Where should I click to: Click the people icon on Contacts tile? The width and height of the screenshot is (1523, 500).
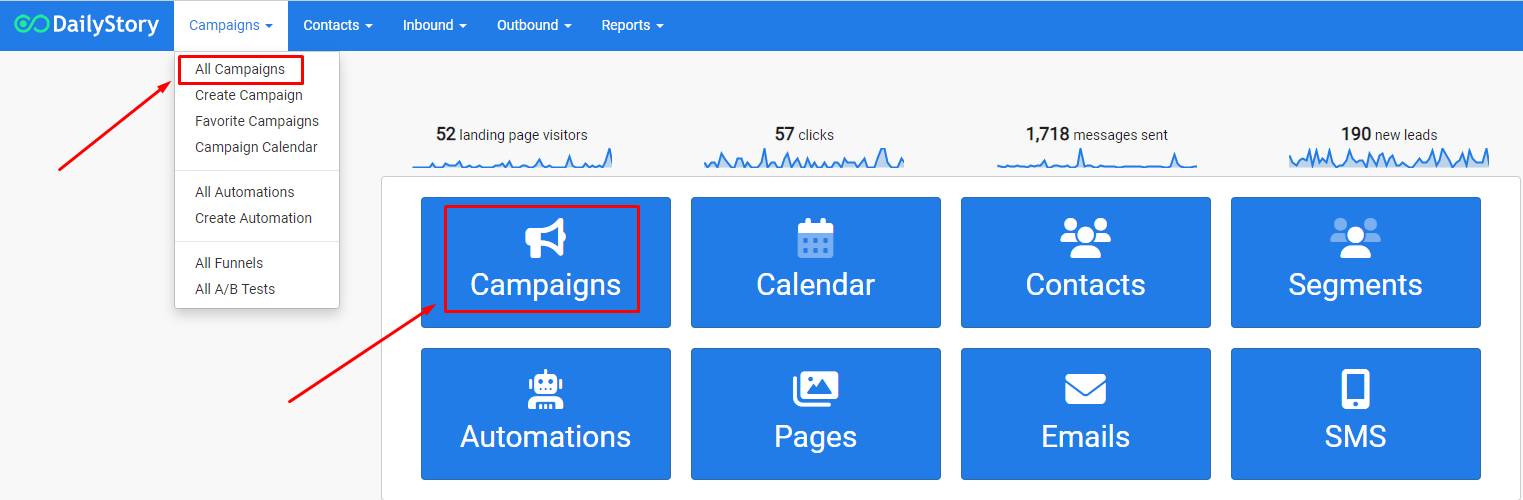[x=1086, y=238]
